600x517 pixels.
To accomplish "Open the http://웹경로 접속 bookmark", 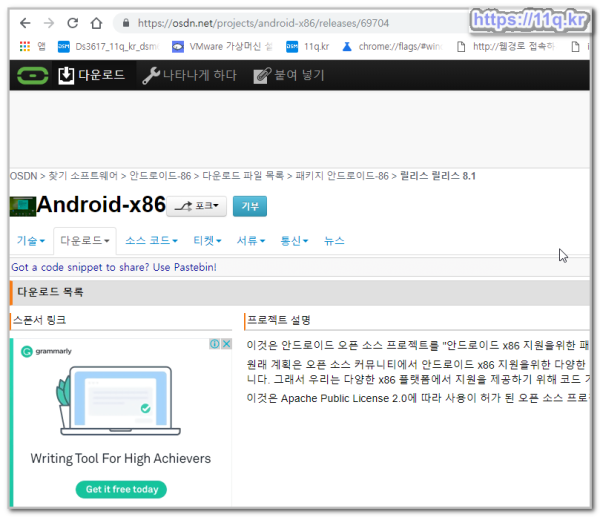I will (506, 46).
